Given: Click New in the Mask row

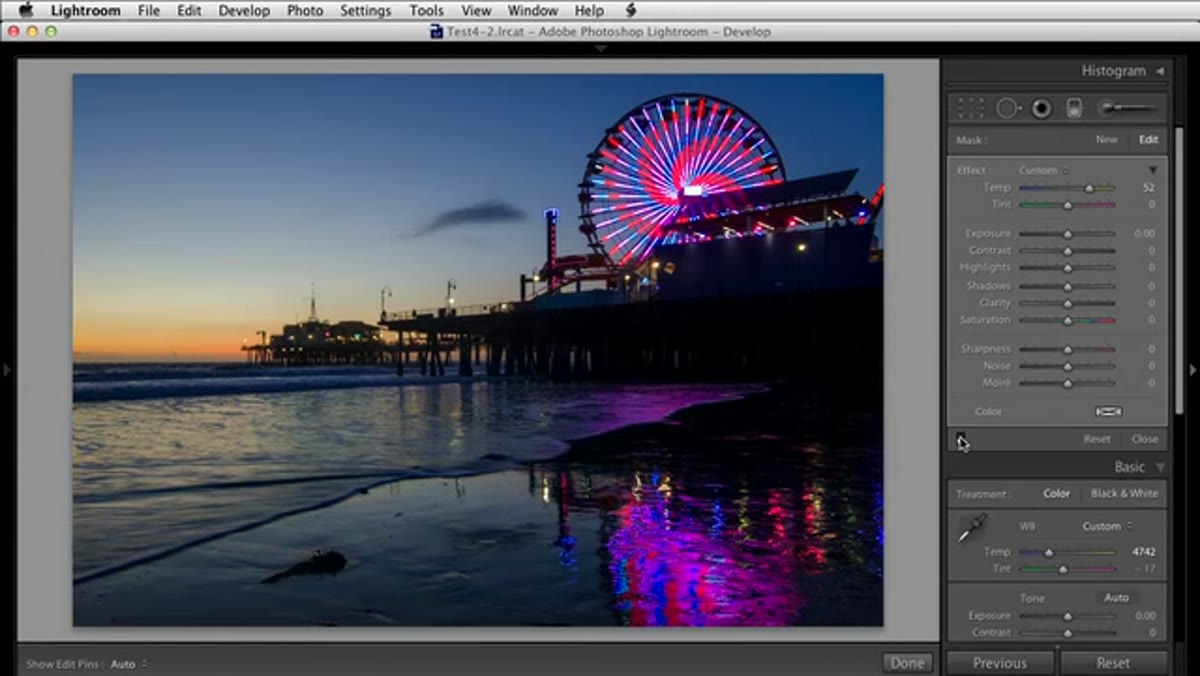Looking at the screenshot, I should coord(1106,140).
